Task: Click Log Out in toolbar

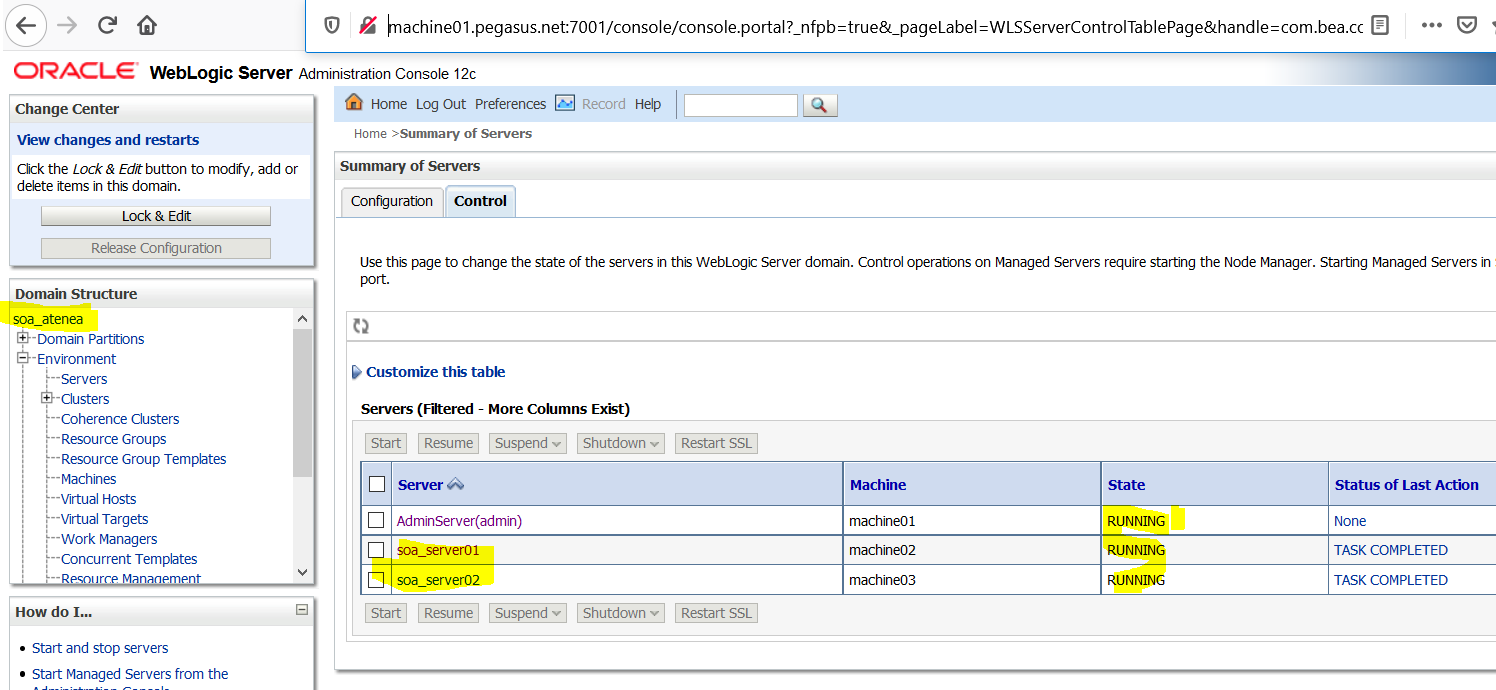Action: click(x=441, y=104)
